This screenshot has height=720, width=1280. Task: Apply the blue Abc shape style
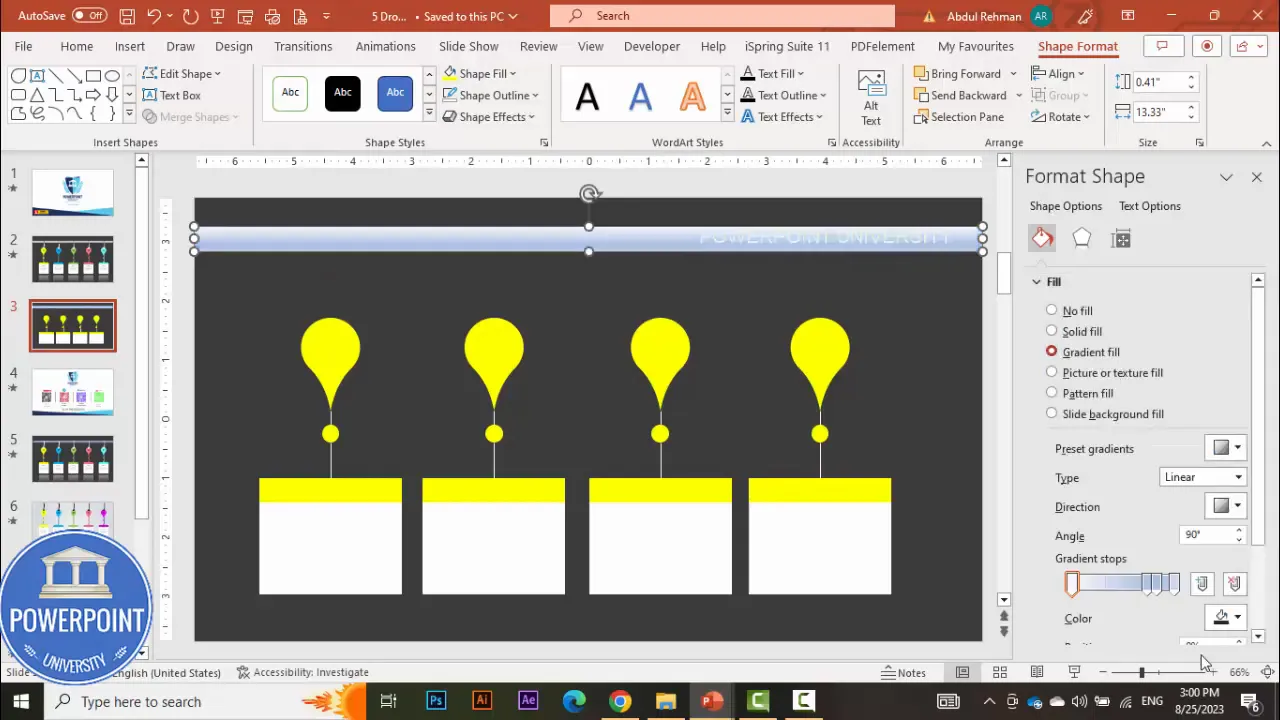click(x=395, y=93)
